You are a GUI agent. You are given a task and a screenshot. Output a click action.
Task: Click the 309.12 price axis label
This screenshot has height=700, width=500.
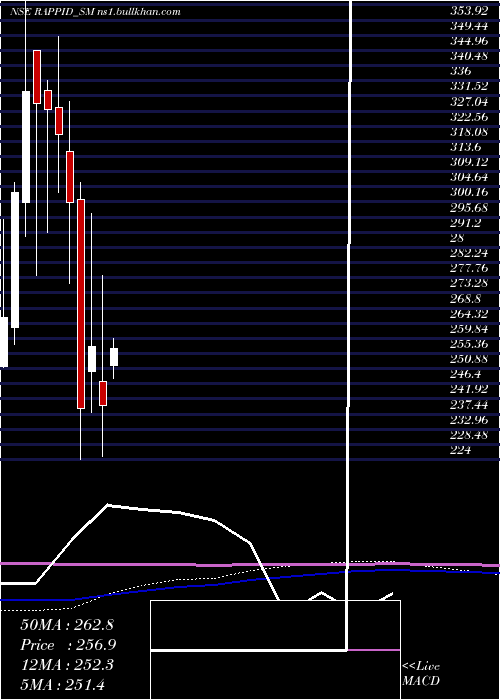click(469, 162)
